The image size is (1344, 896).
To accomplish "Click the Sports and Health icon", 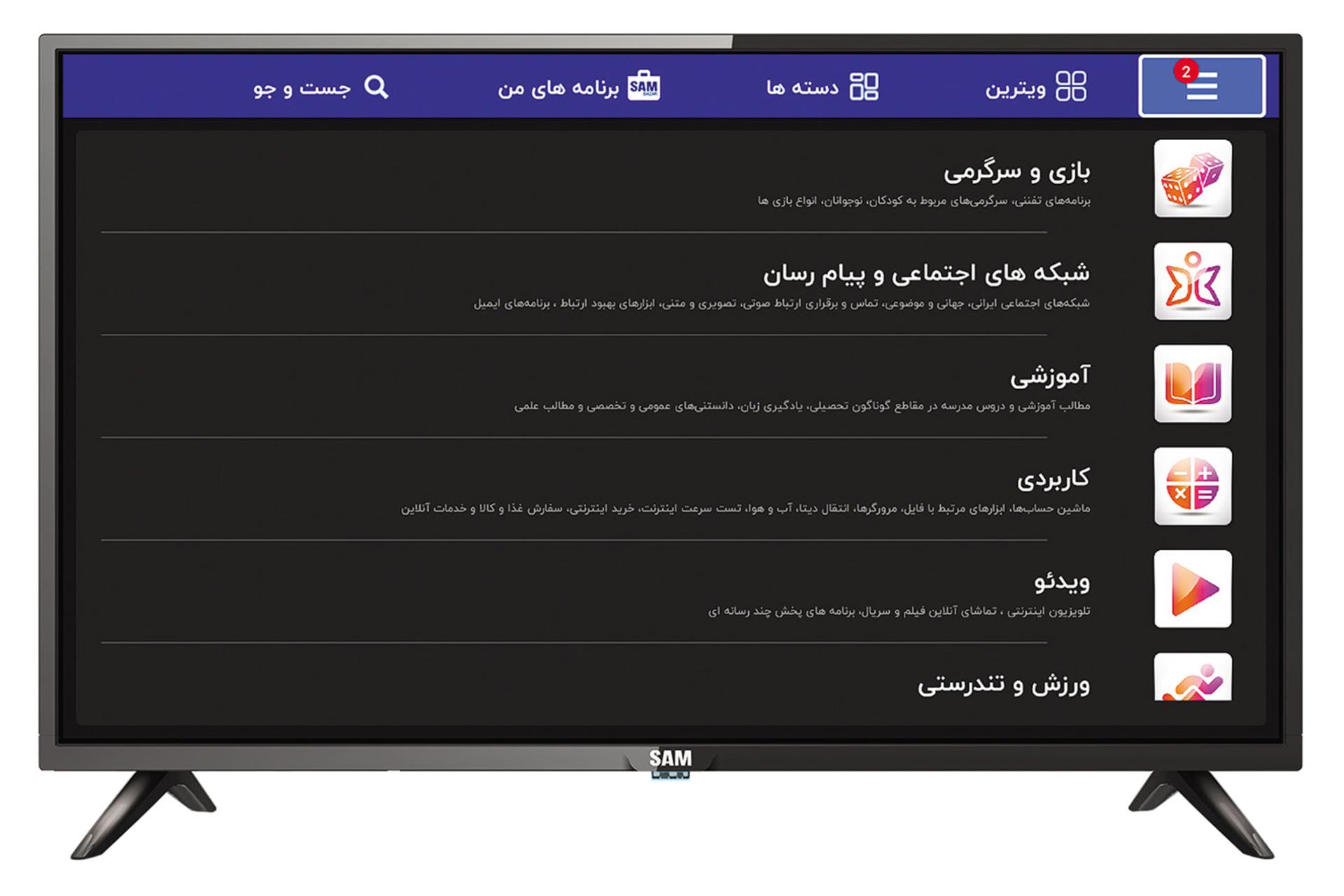I will coord(1192,678).
